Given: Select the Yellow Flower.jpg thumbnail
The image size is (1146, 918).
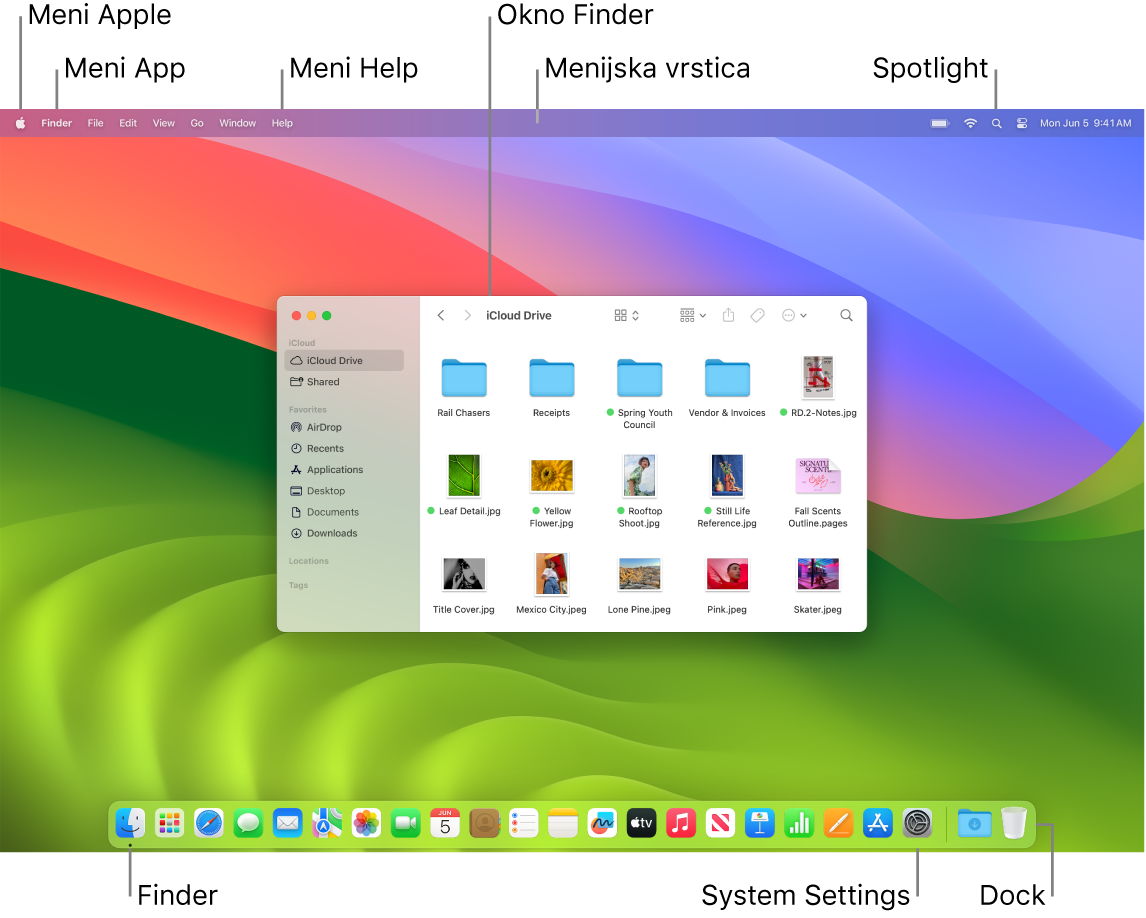Looking at the screenshot, I should click(x=551, y=475).
